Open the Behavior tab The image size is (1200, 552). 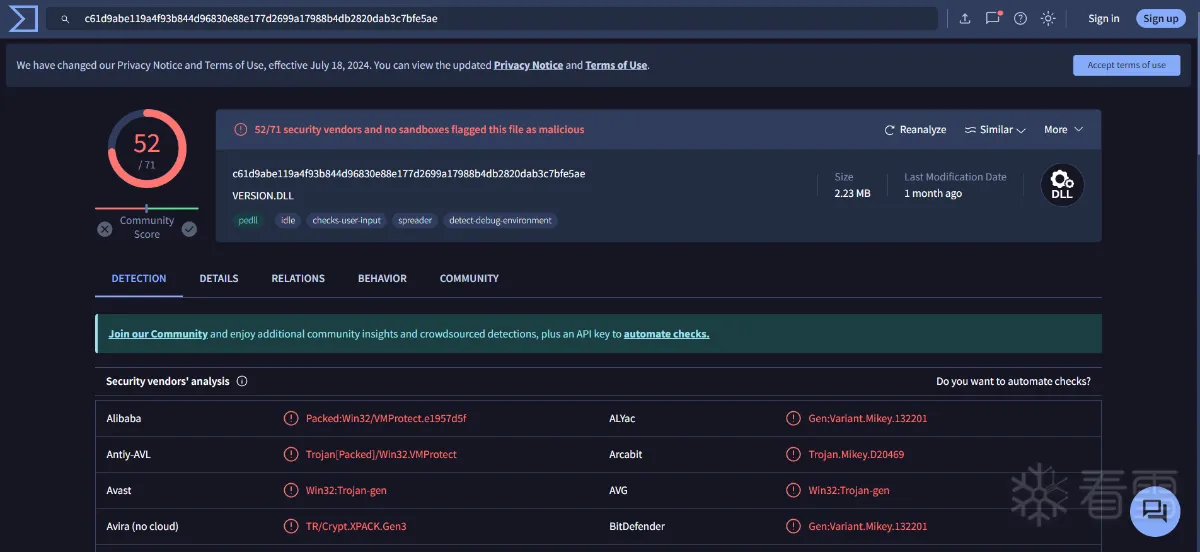pyautogui.click(x=382, y=278)
